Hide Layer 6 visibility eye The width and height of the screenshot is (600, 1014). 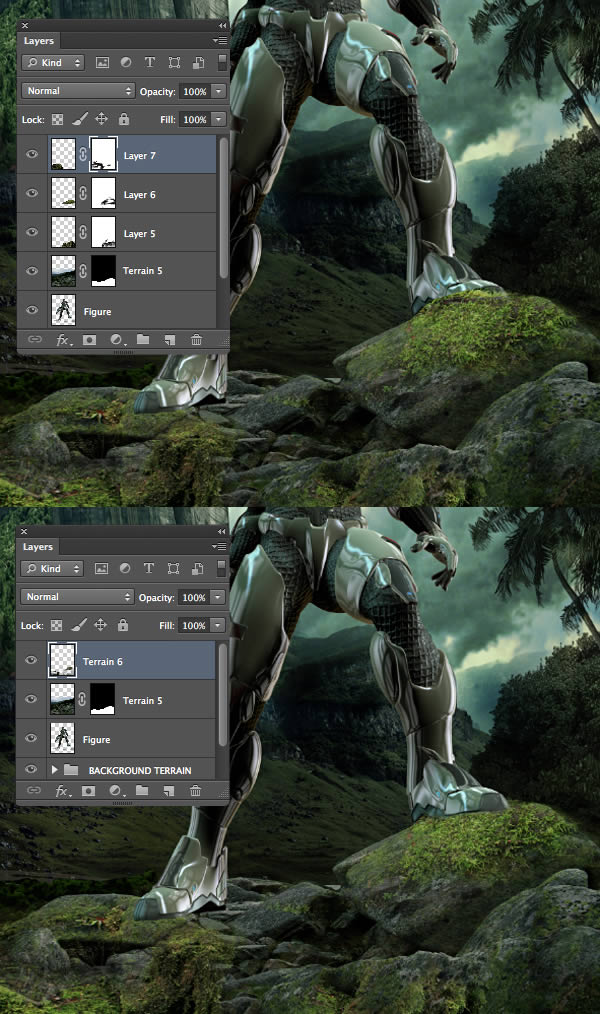[32, 193]
